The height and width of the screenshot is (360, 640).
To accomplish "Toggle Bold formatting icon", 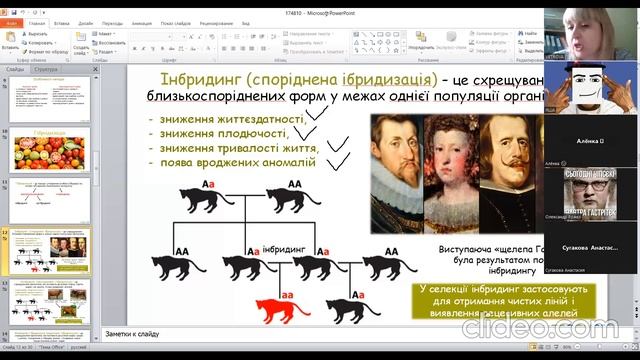I will click(135, 49).
